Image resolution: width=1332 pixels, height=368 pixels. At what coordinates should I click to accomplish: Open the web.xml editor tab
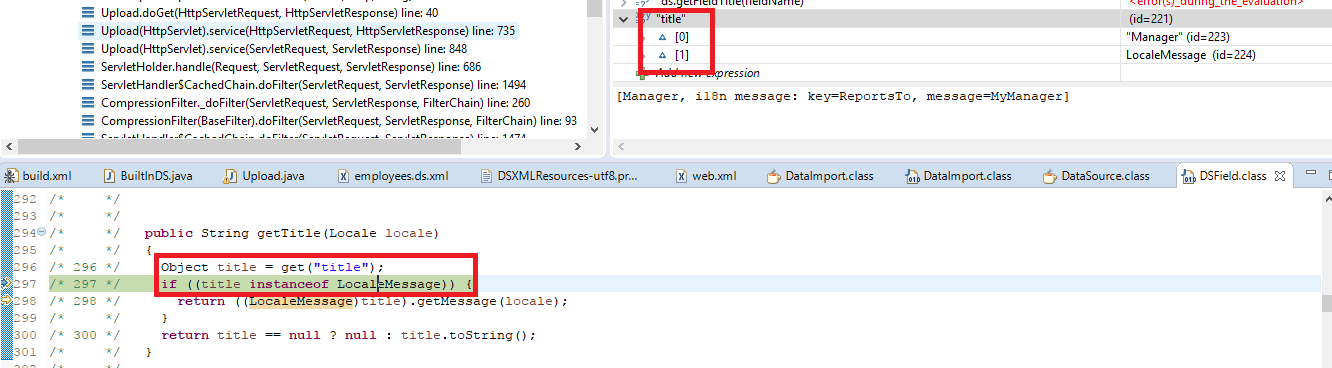tap(707, 176)
